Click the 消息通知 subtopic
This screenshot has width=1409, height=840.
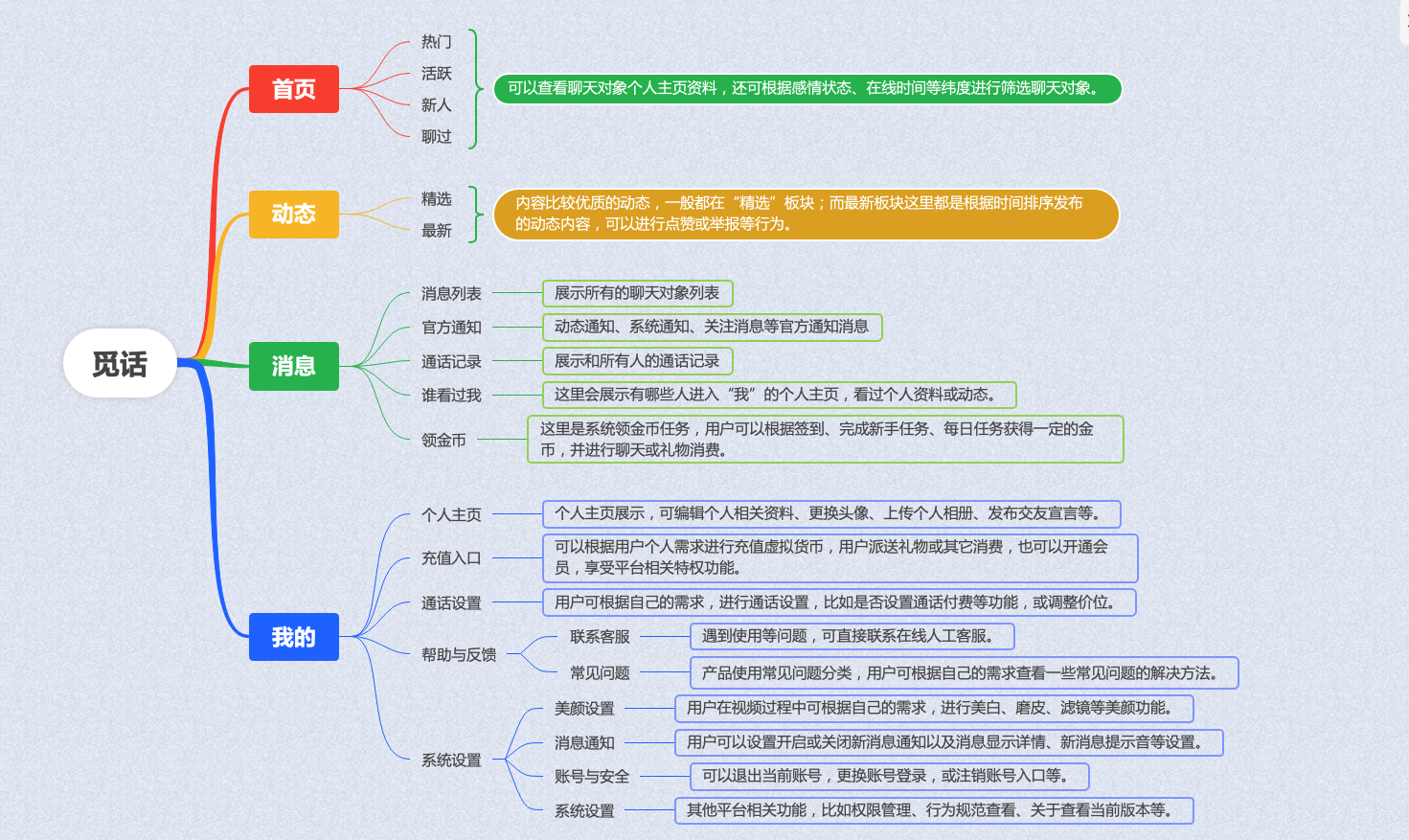coord(584,743)
